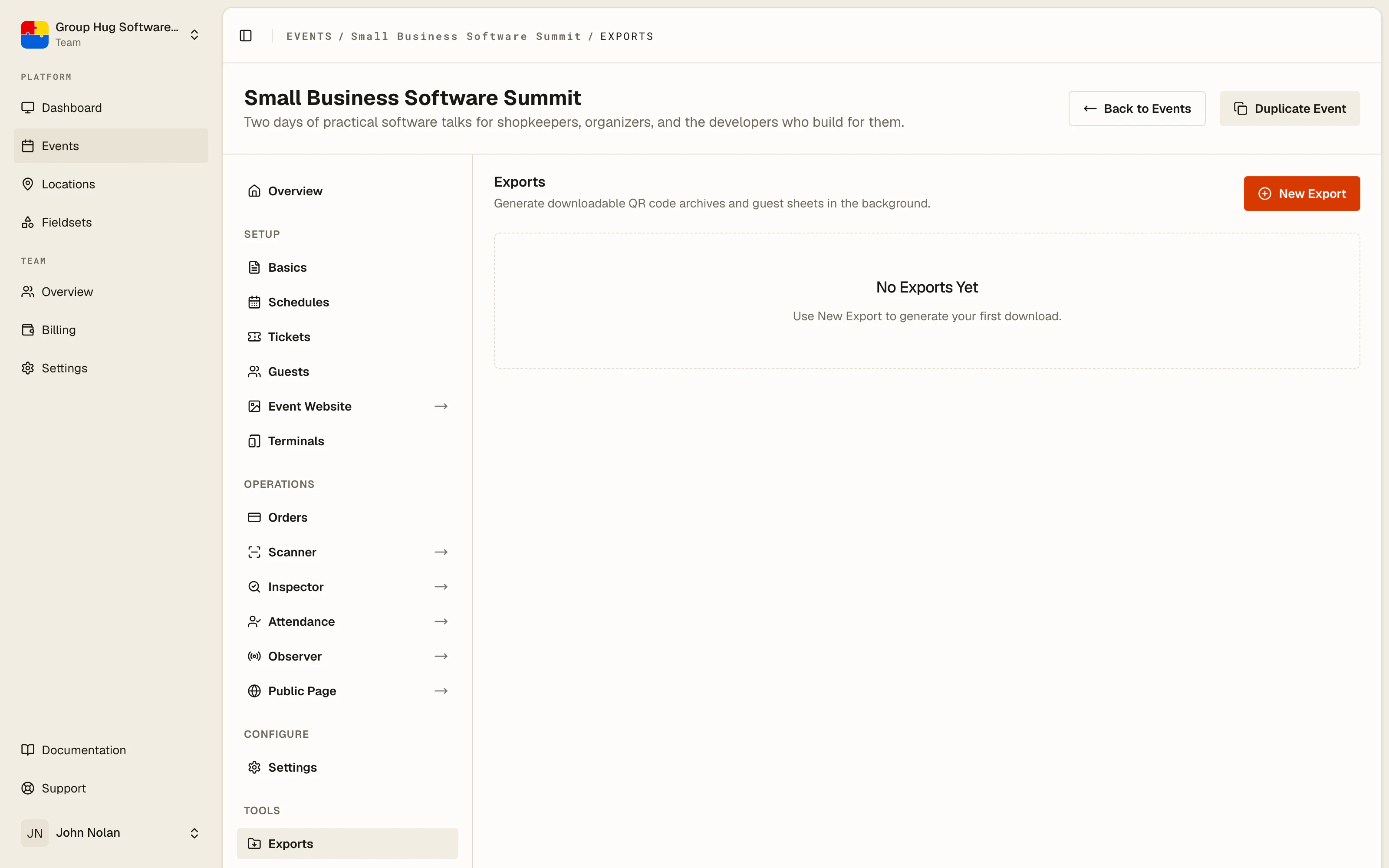Open the Orders operations page
This screenshot has height=868, width=1389.
[x=347, y=517]
